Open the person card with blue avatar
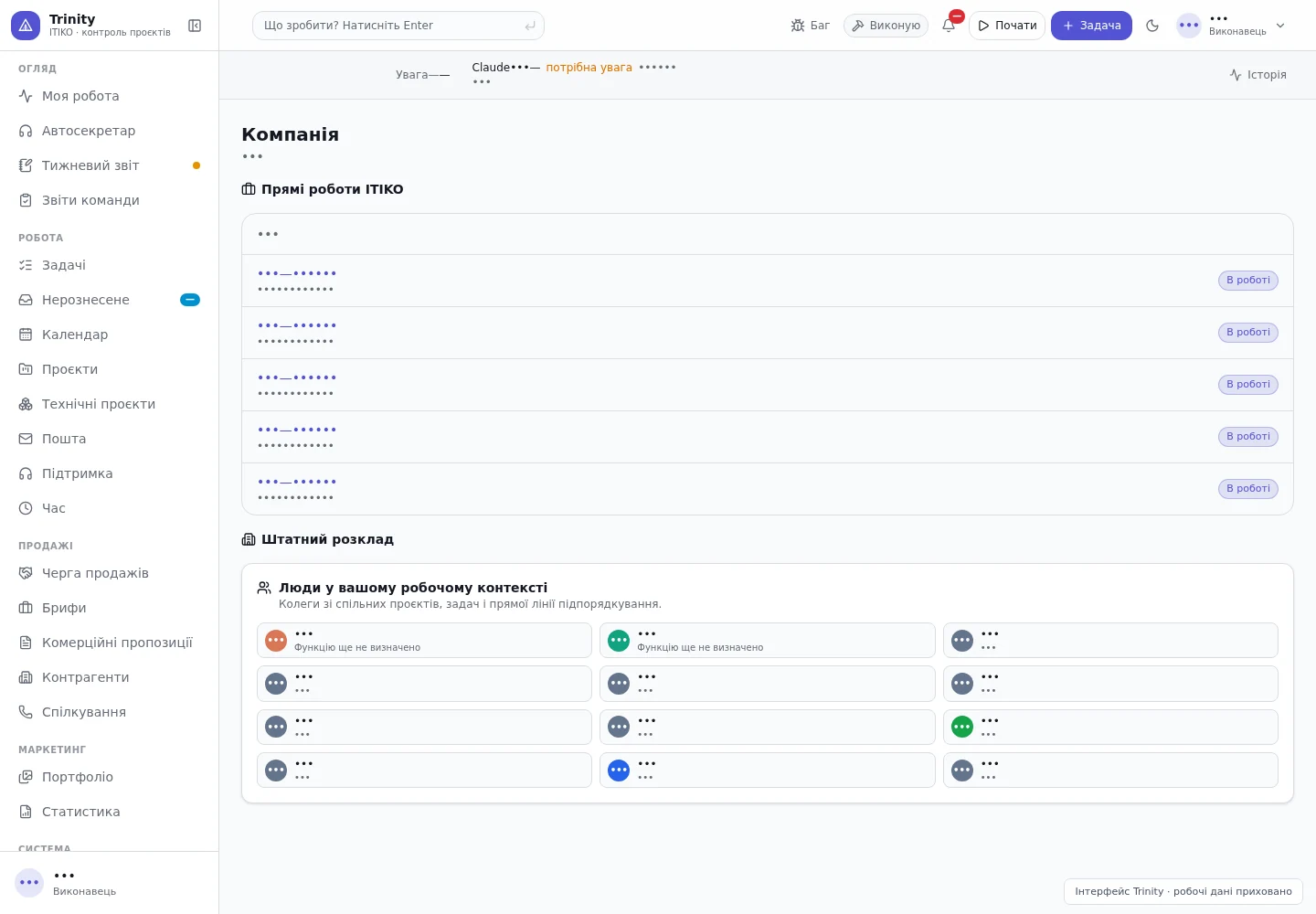This screenshot has width=1316, height=914. pyautogui.click(x=767, y=771)
